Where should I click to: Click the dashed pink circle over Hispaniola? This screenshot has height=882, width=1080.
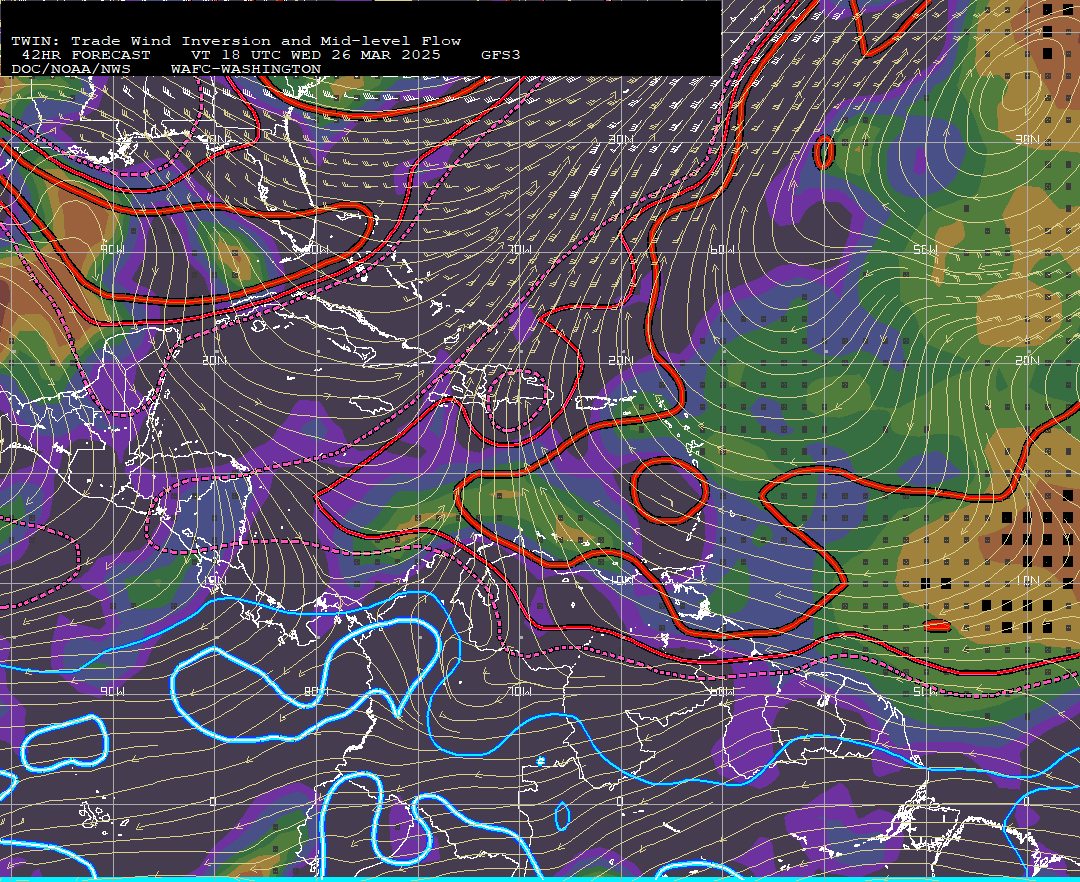pos(517,401)
